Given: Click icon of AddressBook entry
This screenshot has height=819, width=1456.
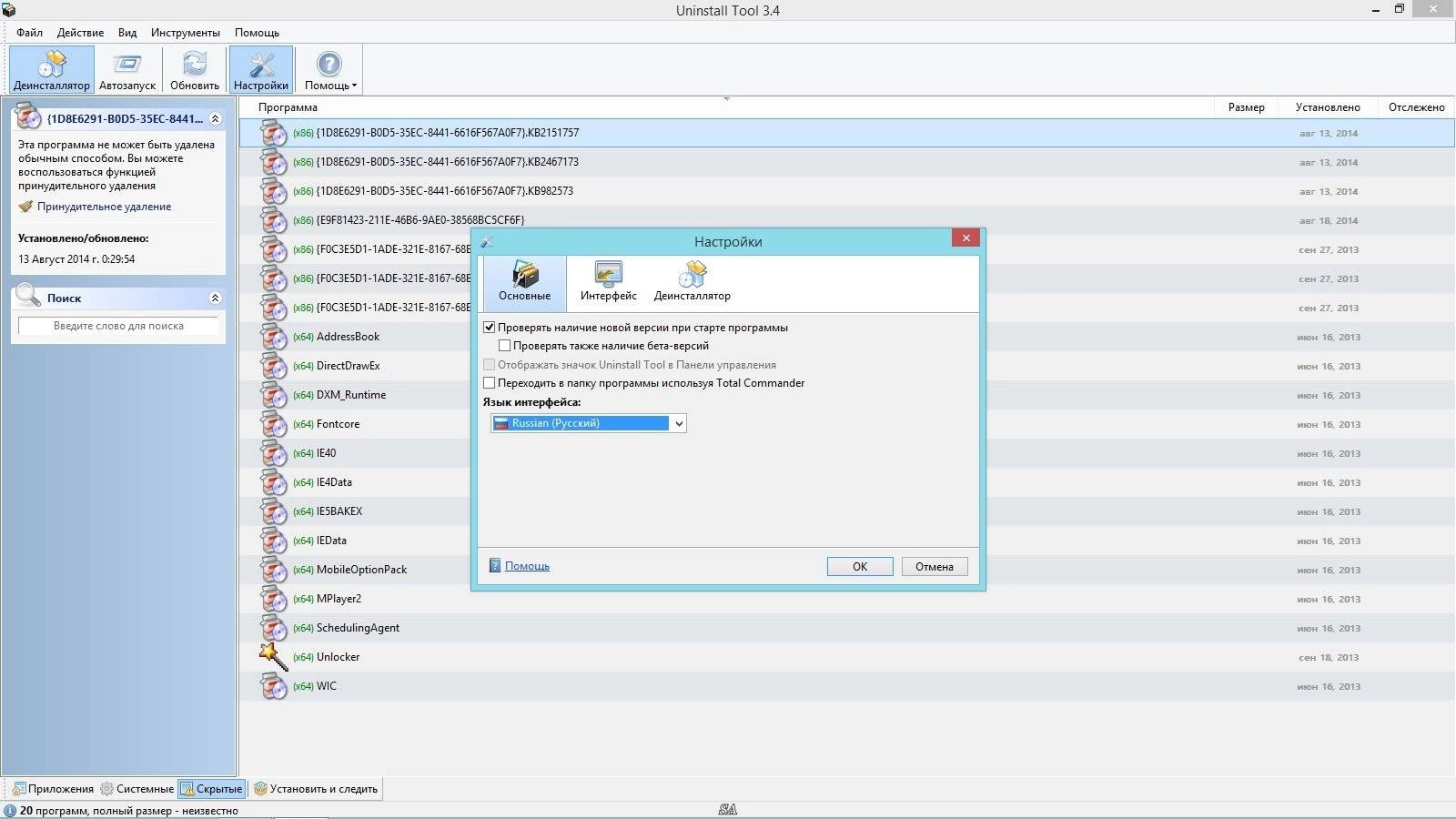Looking at the screenshot, I should [x=274, y=337].
